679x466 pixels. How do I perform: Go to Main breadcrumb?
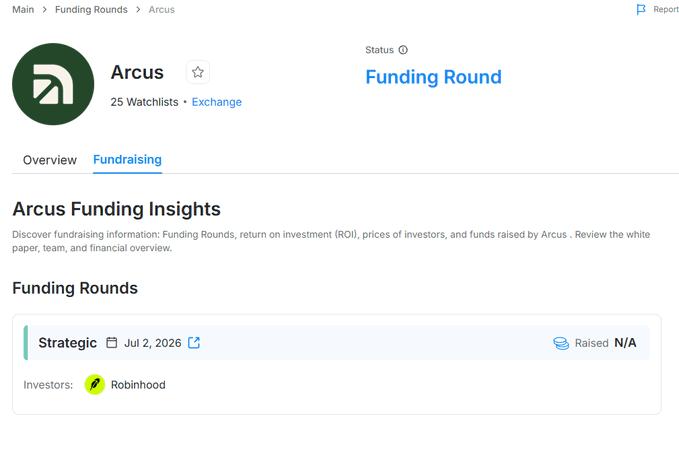[23, 10]
